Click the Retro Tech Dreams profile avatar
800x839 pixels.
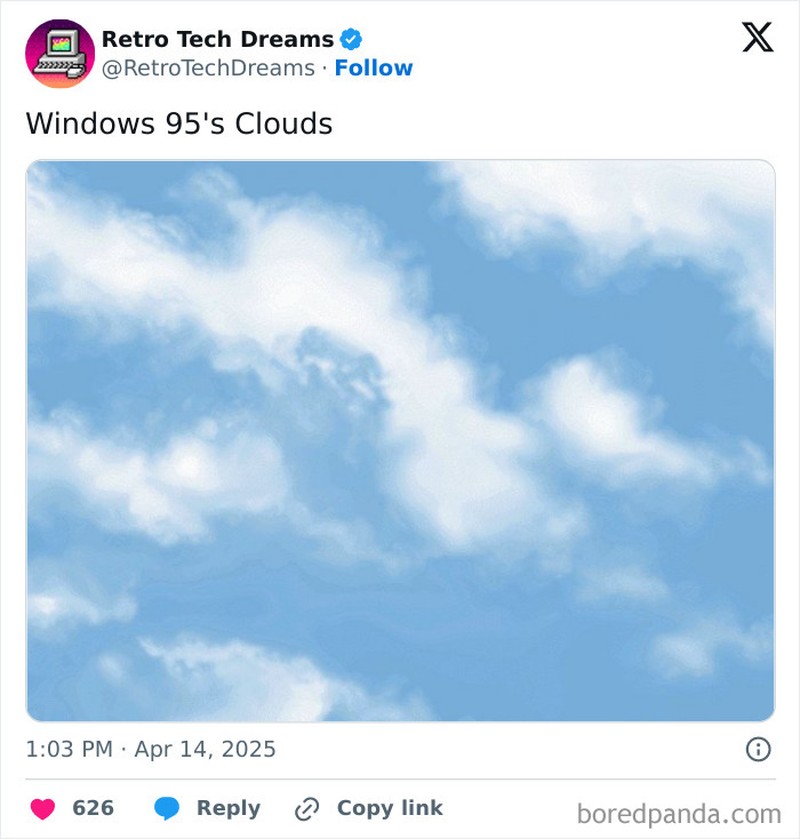point(59,54)
